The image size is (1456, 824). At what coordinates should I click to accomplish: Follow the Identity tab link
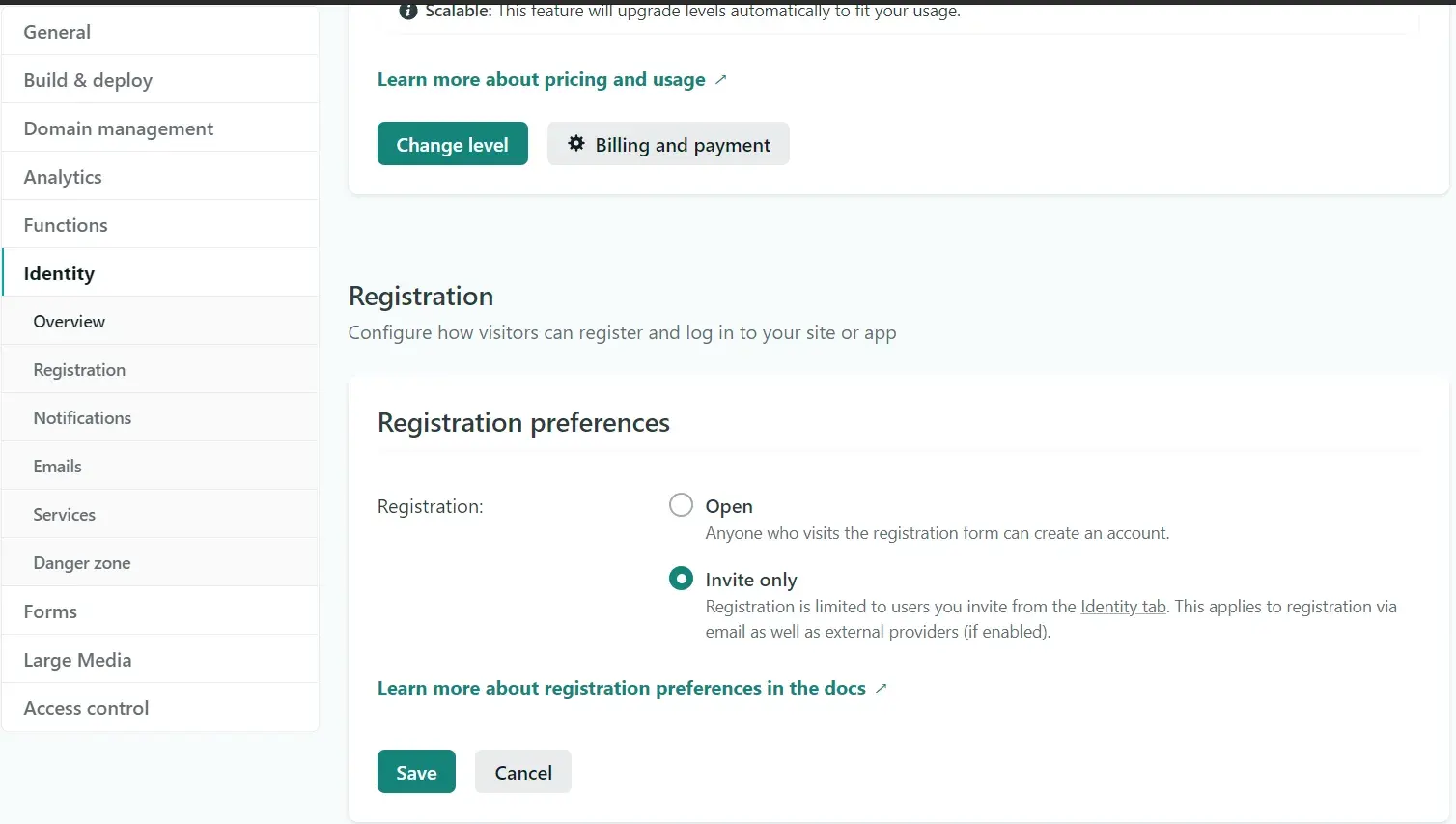(1123, 607)
